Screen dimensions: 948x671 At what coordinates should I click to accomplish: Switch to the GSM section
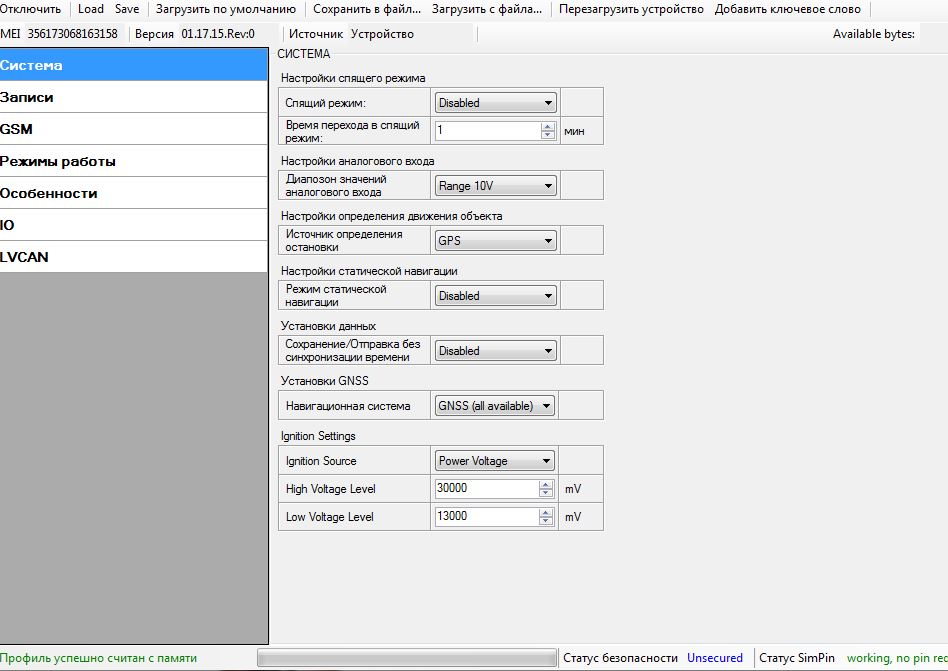134,130
